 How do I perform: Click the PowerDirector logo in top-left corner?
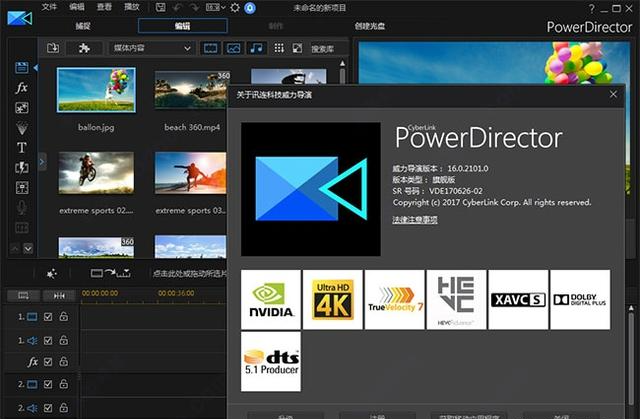[20, 18]
